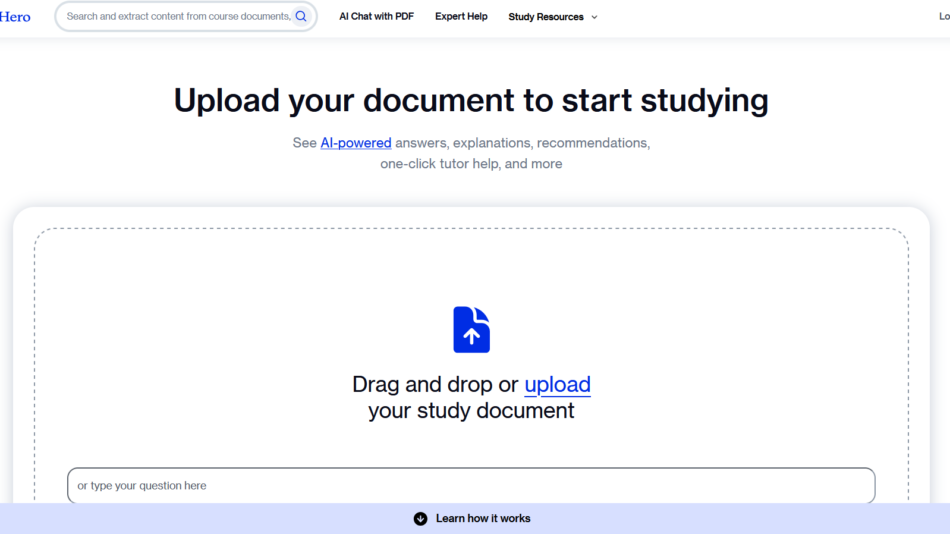Viewport: 950px width, 534px height.
Task: Follow the AI-powered link
Action: tap(355, 143)
